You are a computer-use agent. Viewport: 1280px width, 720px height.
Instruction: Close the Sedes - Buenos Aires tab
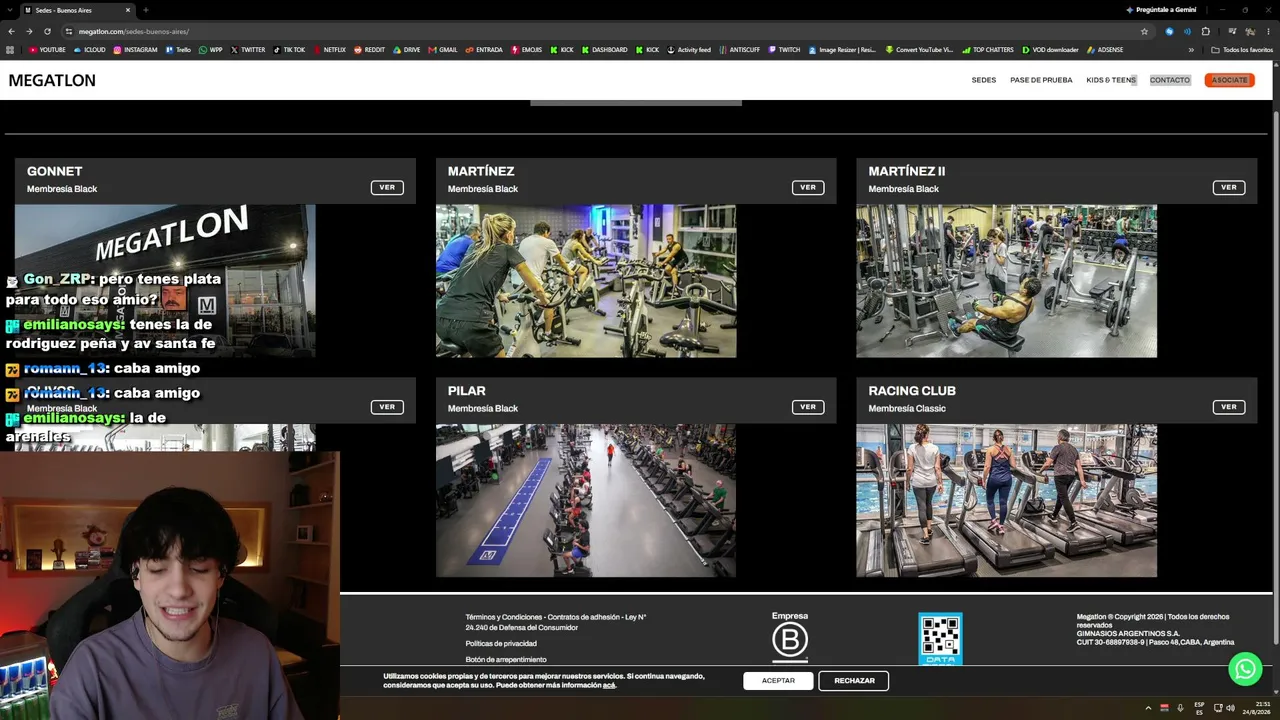[129, 10]
